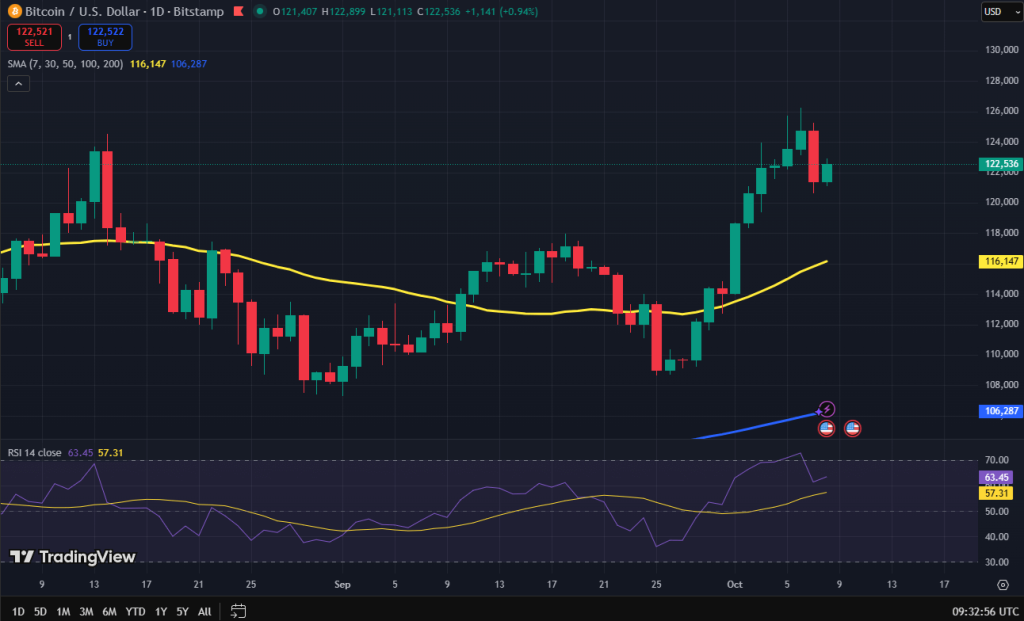1024x621 pixels.
Task: Collapse the indicator legend panel
Action: [x=18, y=83]
